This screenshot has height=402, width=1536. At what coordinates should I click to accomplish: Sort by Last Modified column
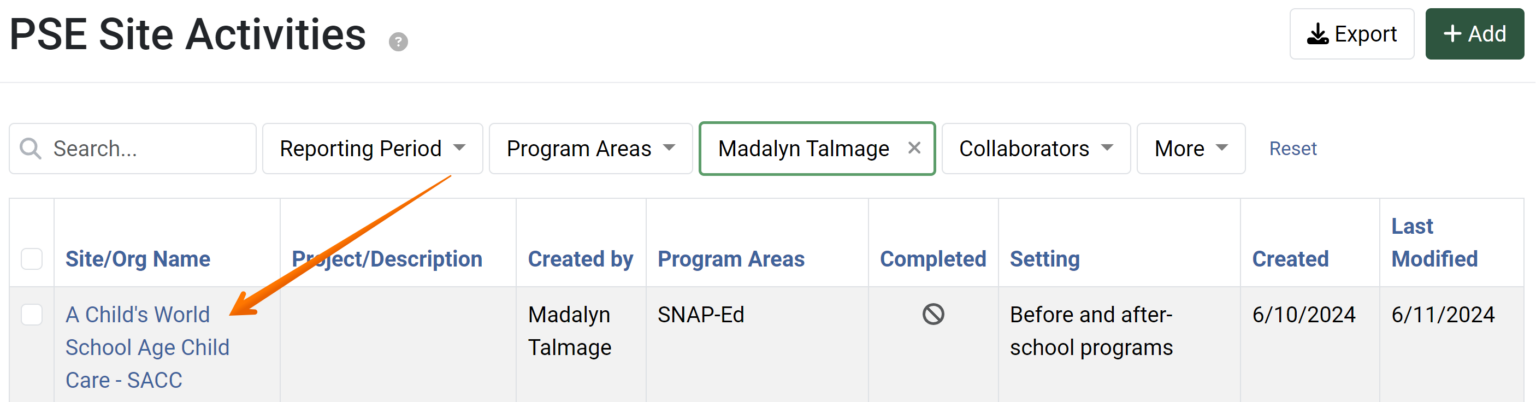[1434, 243]
